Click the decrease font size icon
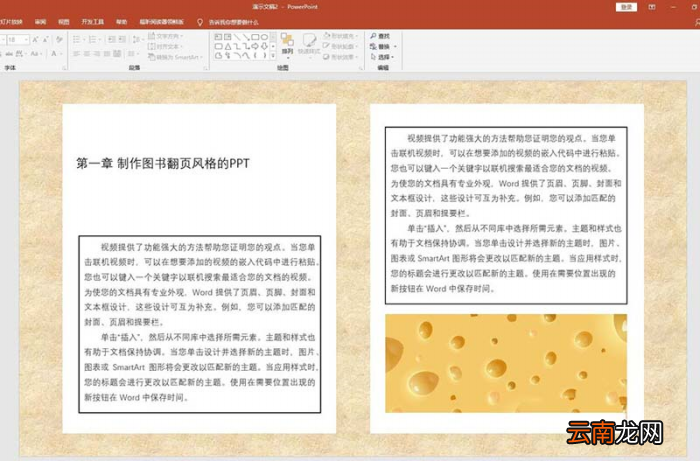The image size is (700, 461). coord(46,40)
